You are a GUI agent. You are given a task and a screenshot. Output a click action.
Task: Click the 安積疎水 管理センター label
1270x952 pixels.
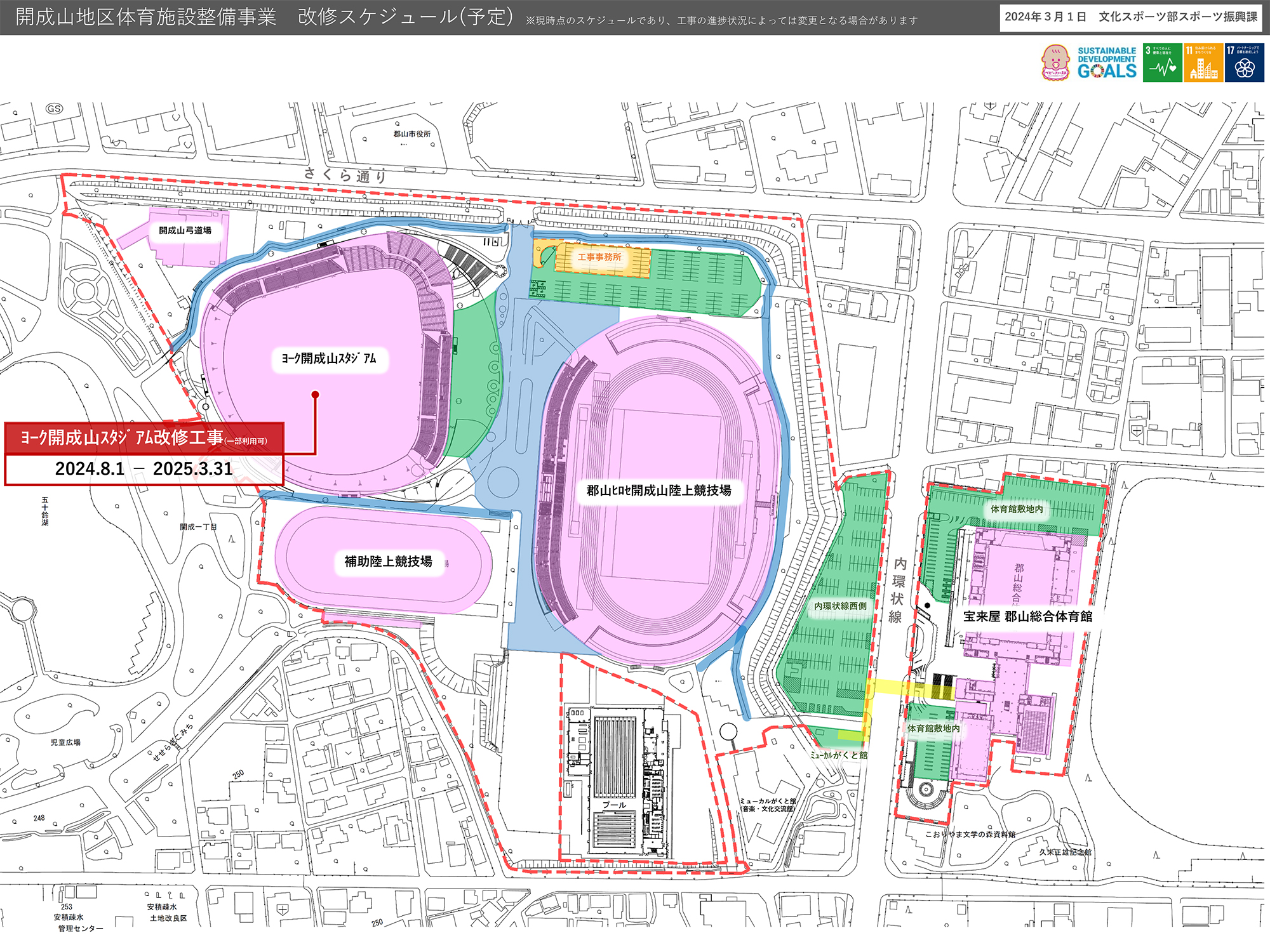pyautogui.click(x=78, y=923)
